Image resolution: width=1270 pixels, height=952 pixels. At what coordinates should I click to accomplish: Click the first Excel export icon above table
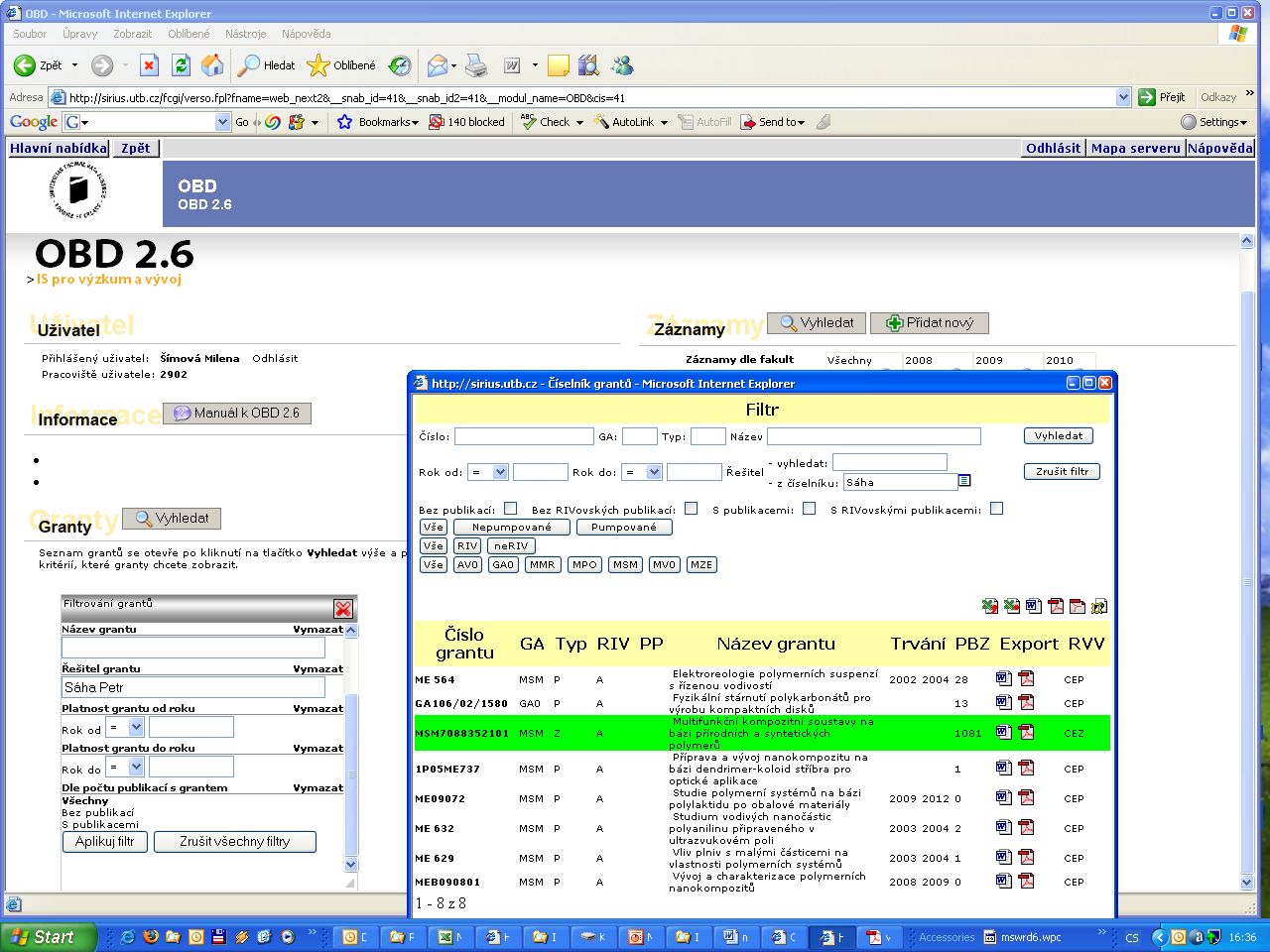(990, 606)
